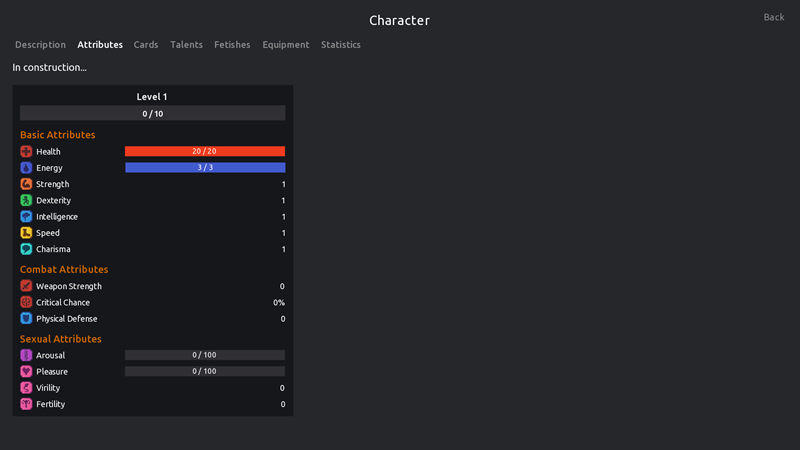Click the Arousal icon

pos(26,355)
